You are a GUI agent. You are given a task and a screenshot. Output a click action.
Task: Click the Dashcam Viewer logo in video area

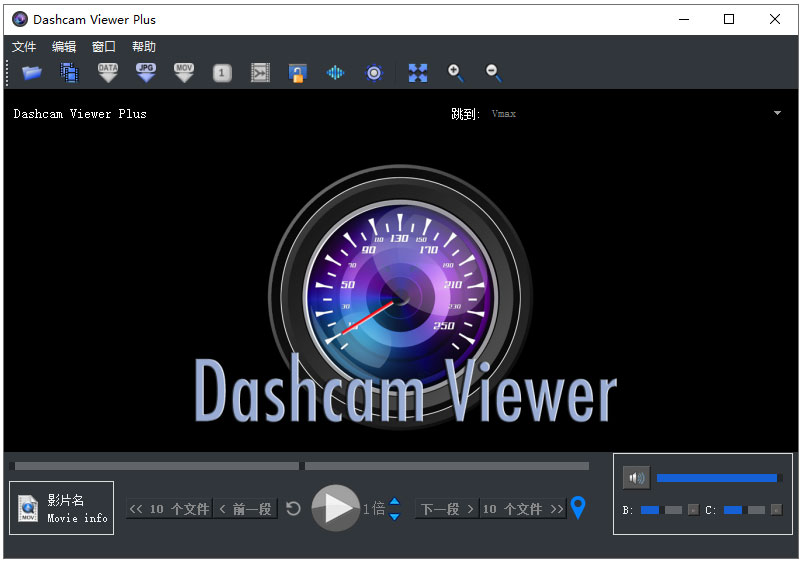[x=405, y=297]
